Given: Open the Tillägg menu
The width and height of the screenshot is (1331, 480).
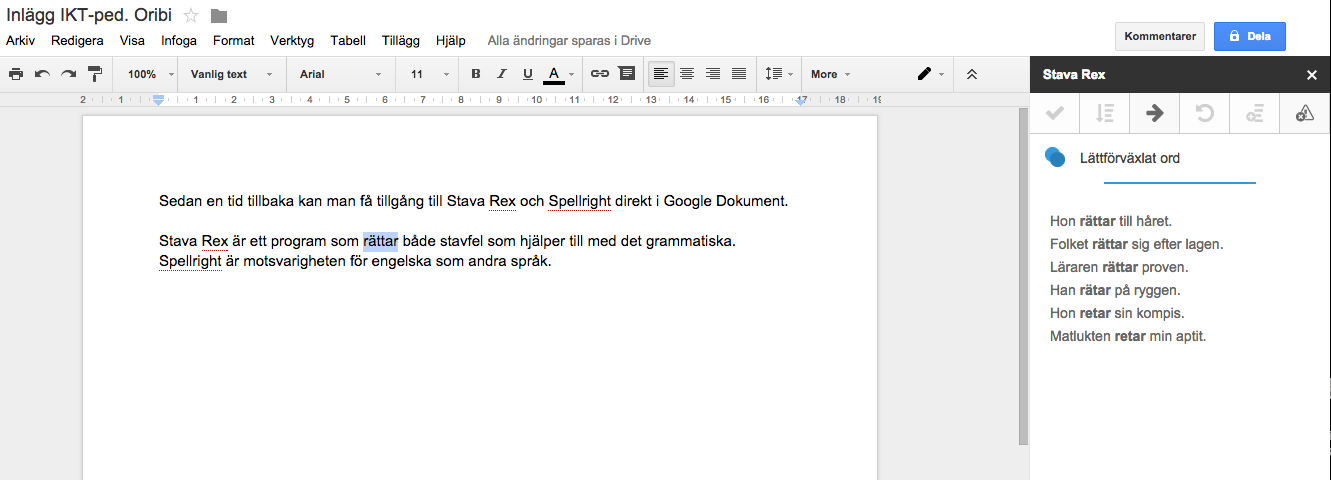Looking at the screenshot, I should (402, 41).
